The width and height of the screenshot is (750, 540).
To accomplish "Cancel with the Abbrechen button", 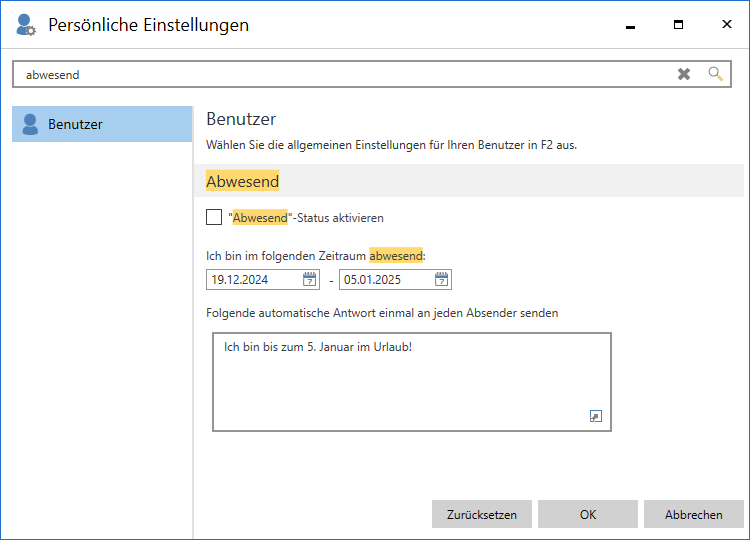I will click(694, 514).
